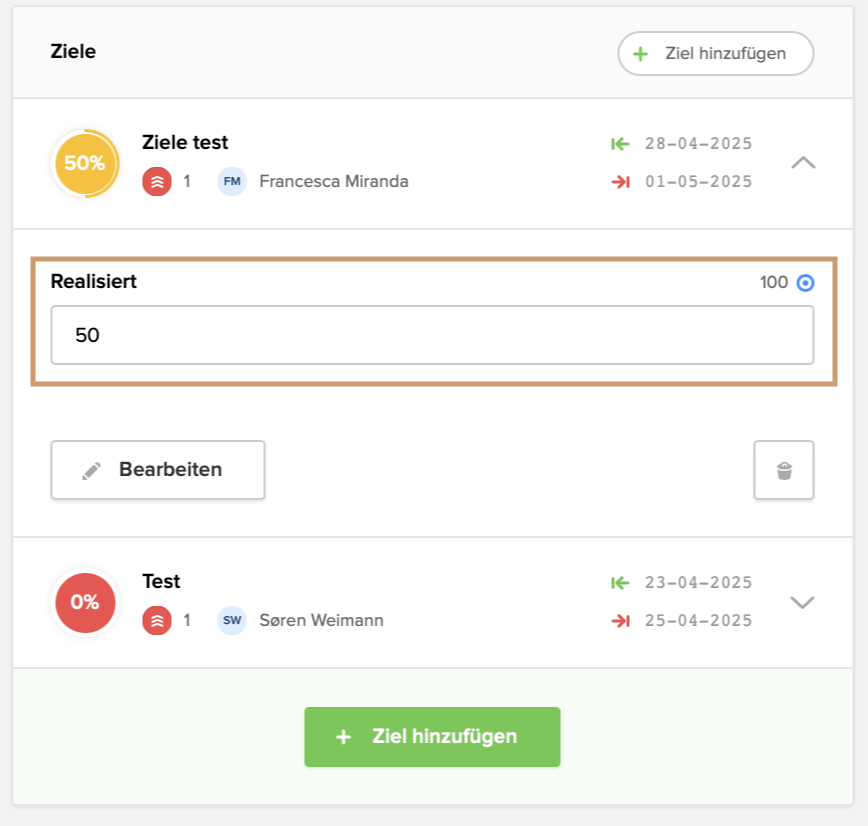Expand the Test goal details
Viewport: 868px width, 826px height.
pos(803,602)
